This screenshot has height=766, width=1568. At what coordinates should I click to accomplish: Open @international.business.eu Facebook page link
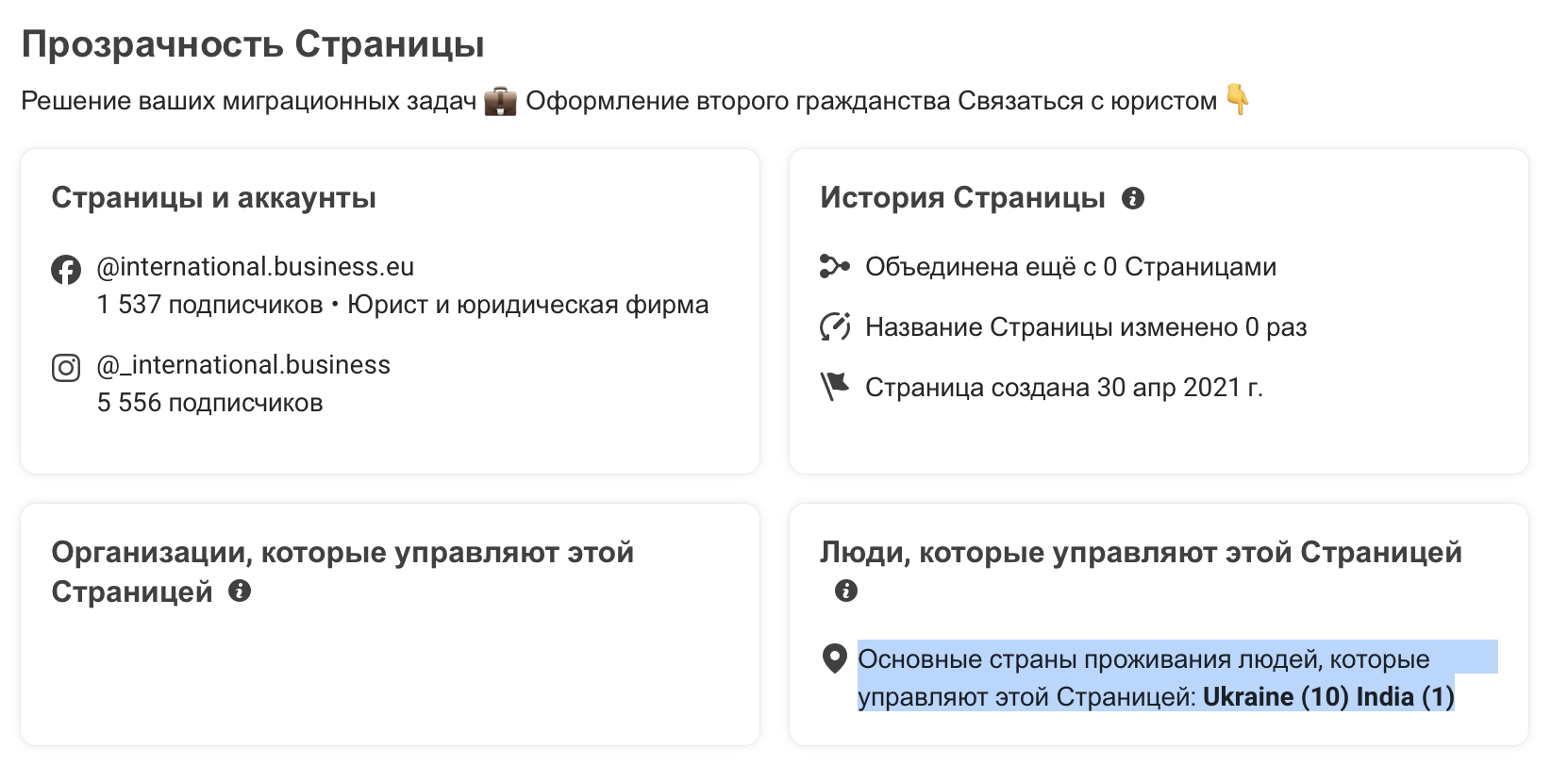click(x=256, y=267)
